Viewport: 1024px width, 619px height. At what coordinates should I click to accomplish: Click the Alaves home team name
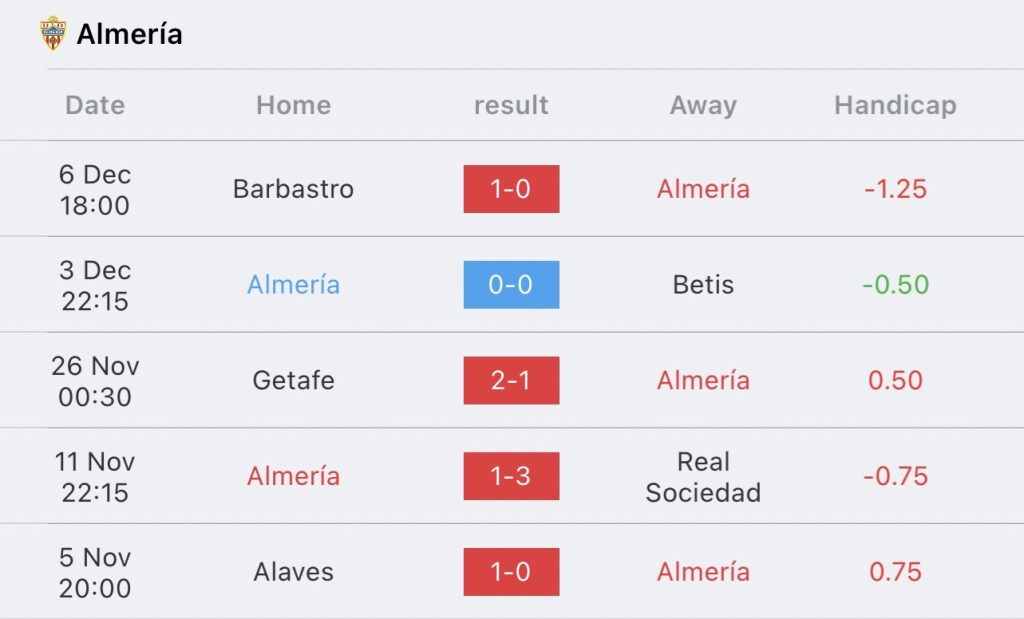point(293,571)
